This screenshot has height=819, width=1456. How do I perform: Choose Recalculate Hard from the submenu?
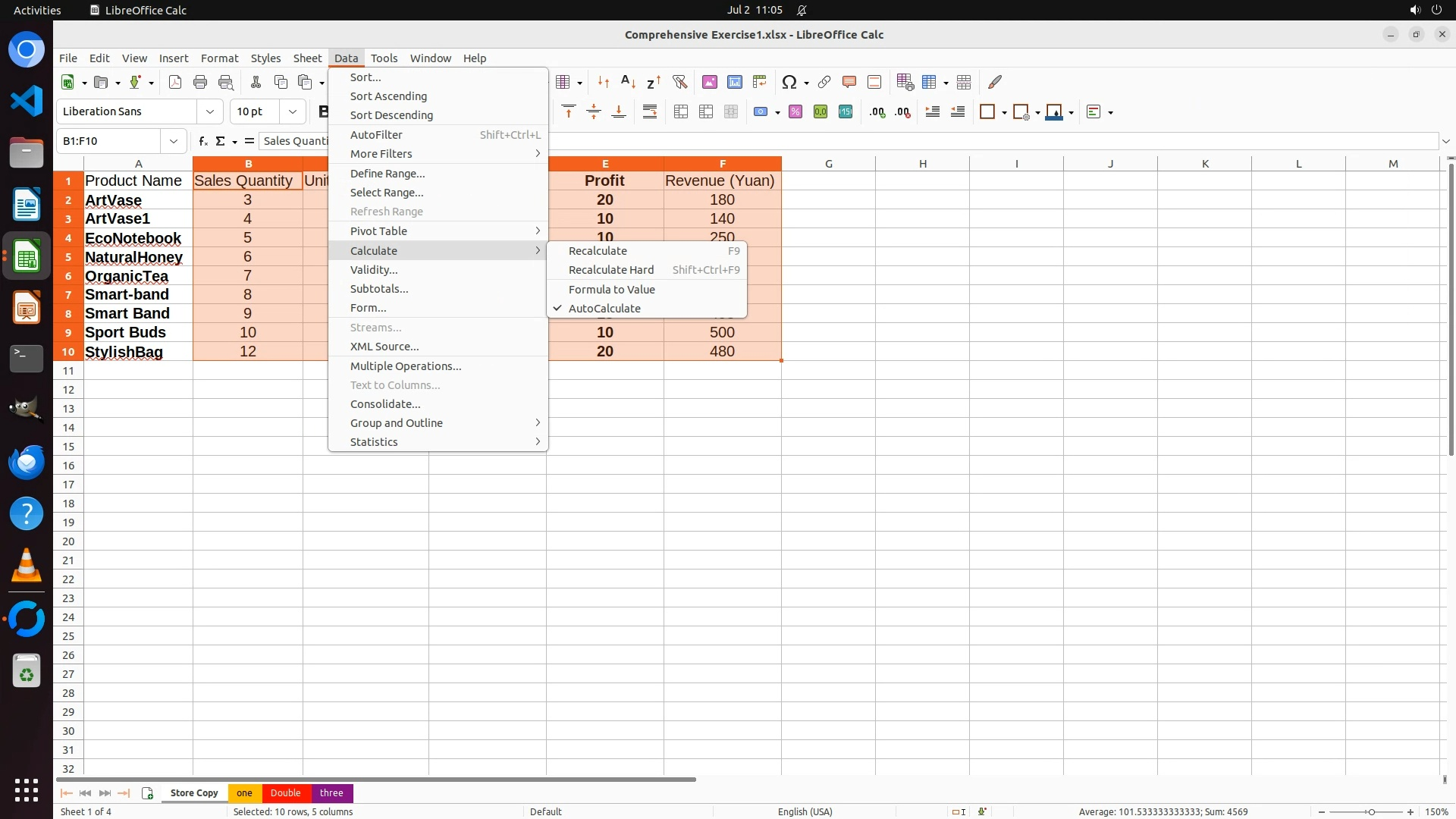[610, 270]
